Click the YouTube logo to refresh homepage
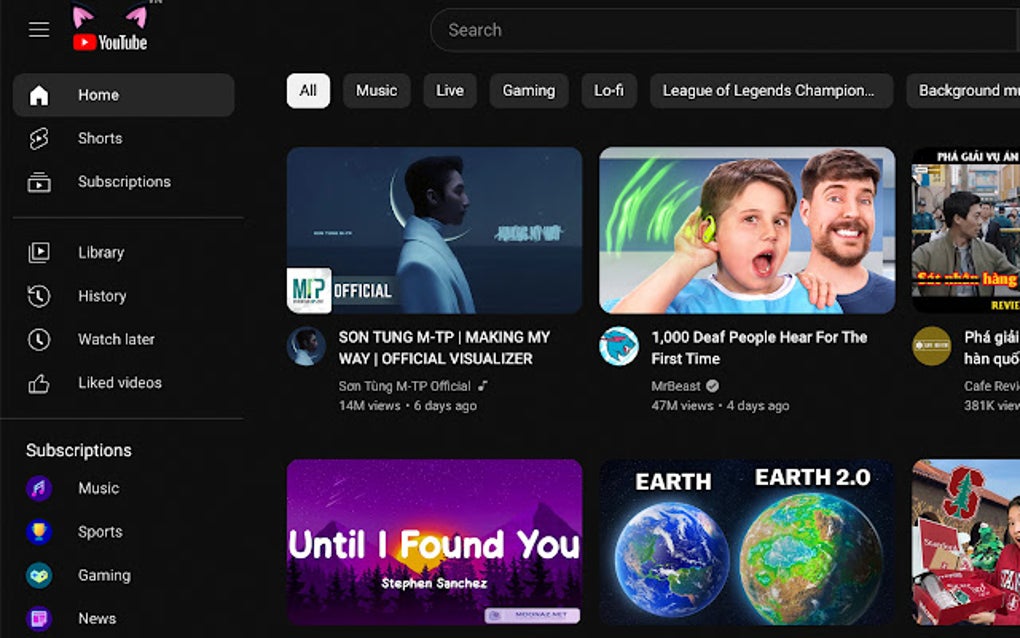Image resolution: width=1020 pixels, height=638 pixels. (x=110, y=42)
